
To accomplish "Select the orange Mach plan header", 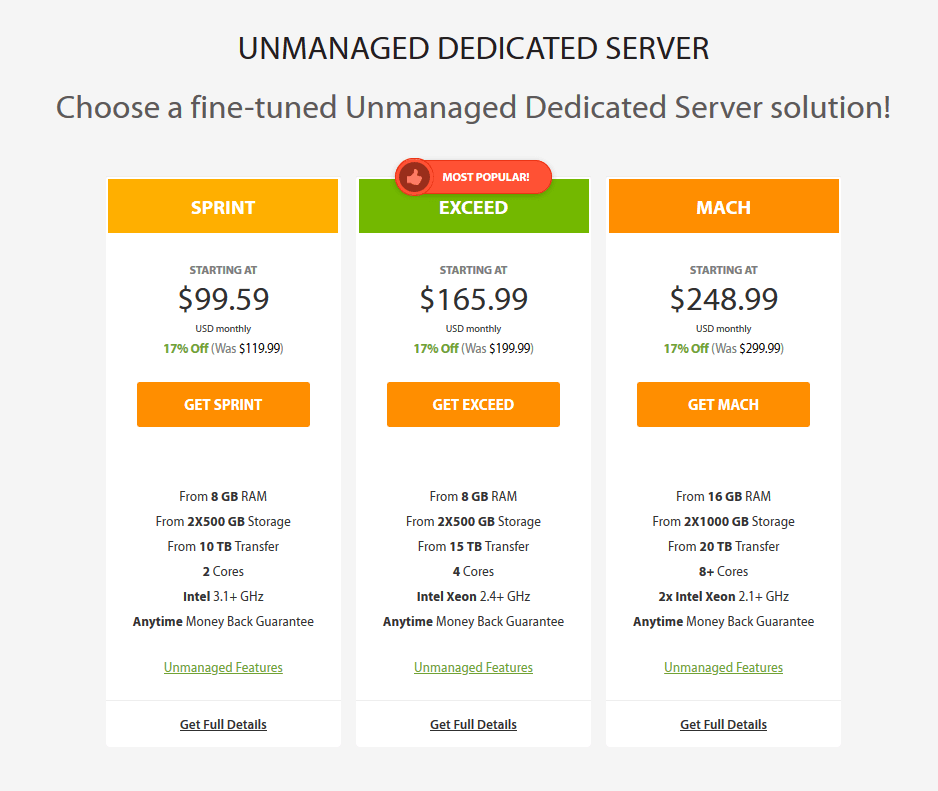I will (x=723, y=208).
